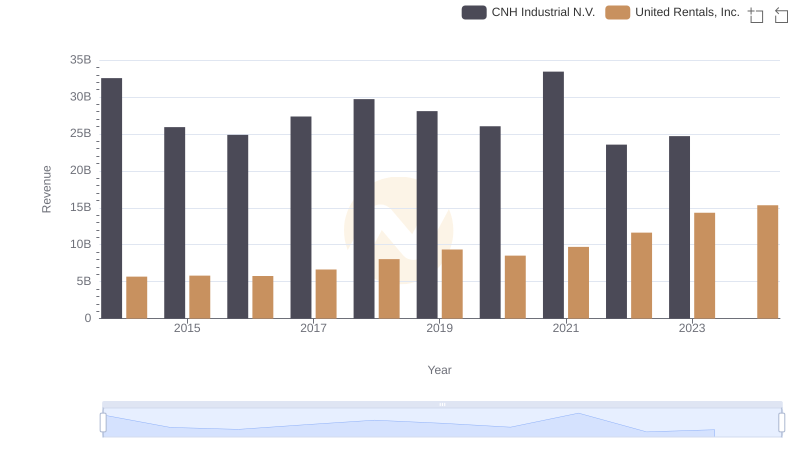Click the x-axis label 2015
The height and width of the screenshot is (461, 800).
[187, 328]
